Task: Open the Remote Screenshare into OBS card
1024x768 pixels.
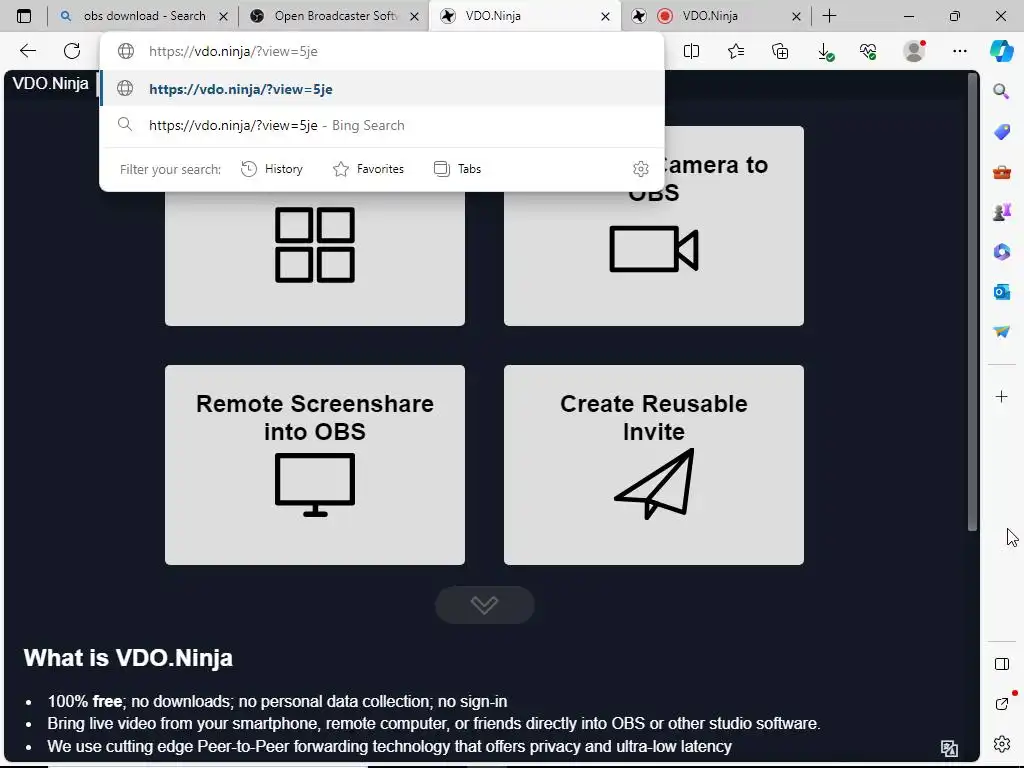Action: [315, 465]
